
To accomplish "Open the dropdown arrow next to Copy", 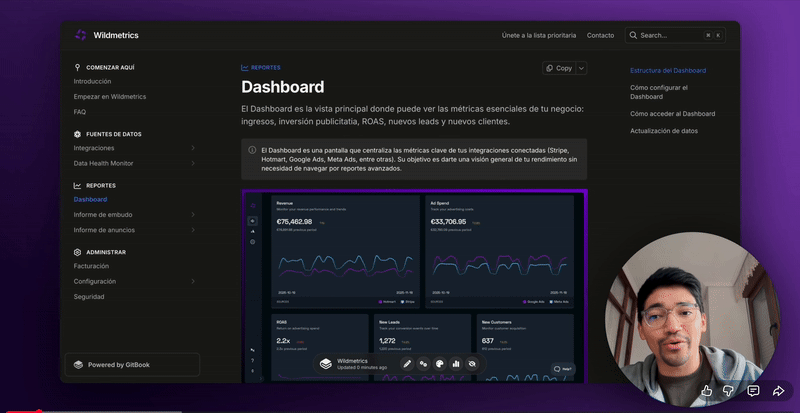I will click(x=582, y=68).
